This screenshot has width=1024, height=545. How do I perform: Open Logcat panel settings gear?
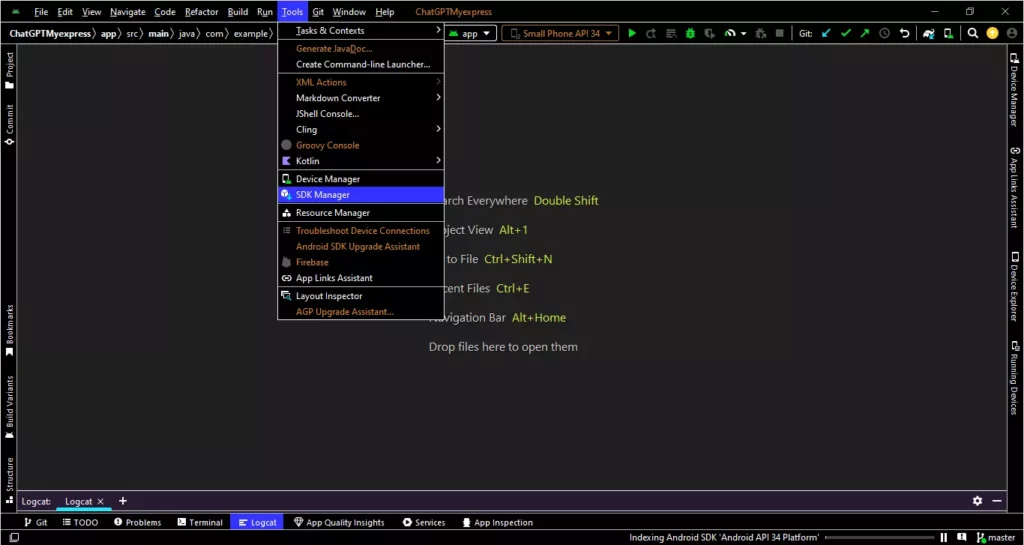(977, 501)
